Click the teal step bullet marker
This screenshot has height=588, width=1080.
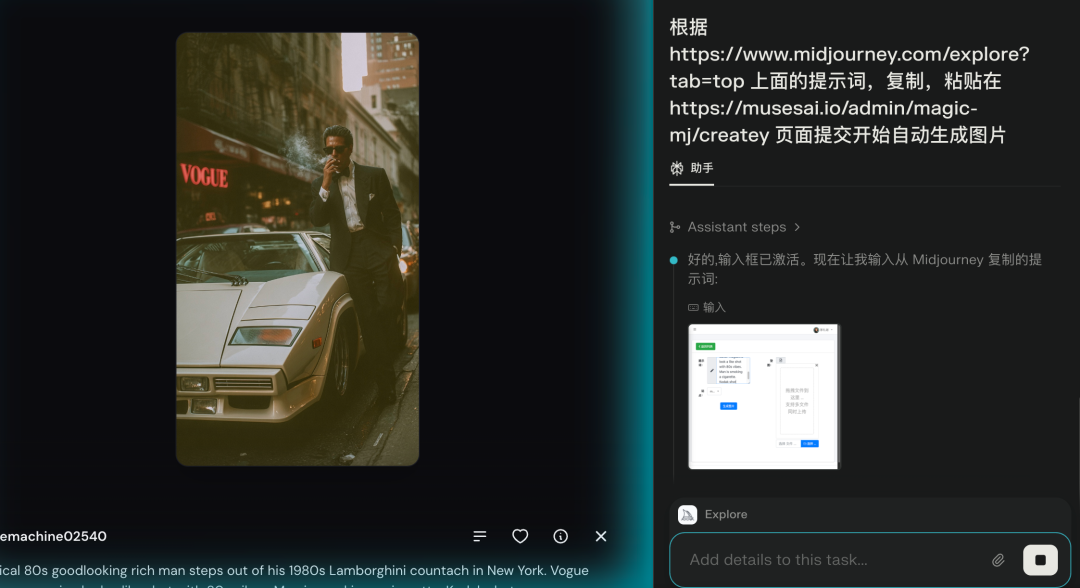click(674, 260)
